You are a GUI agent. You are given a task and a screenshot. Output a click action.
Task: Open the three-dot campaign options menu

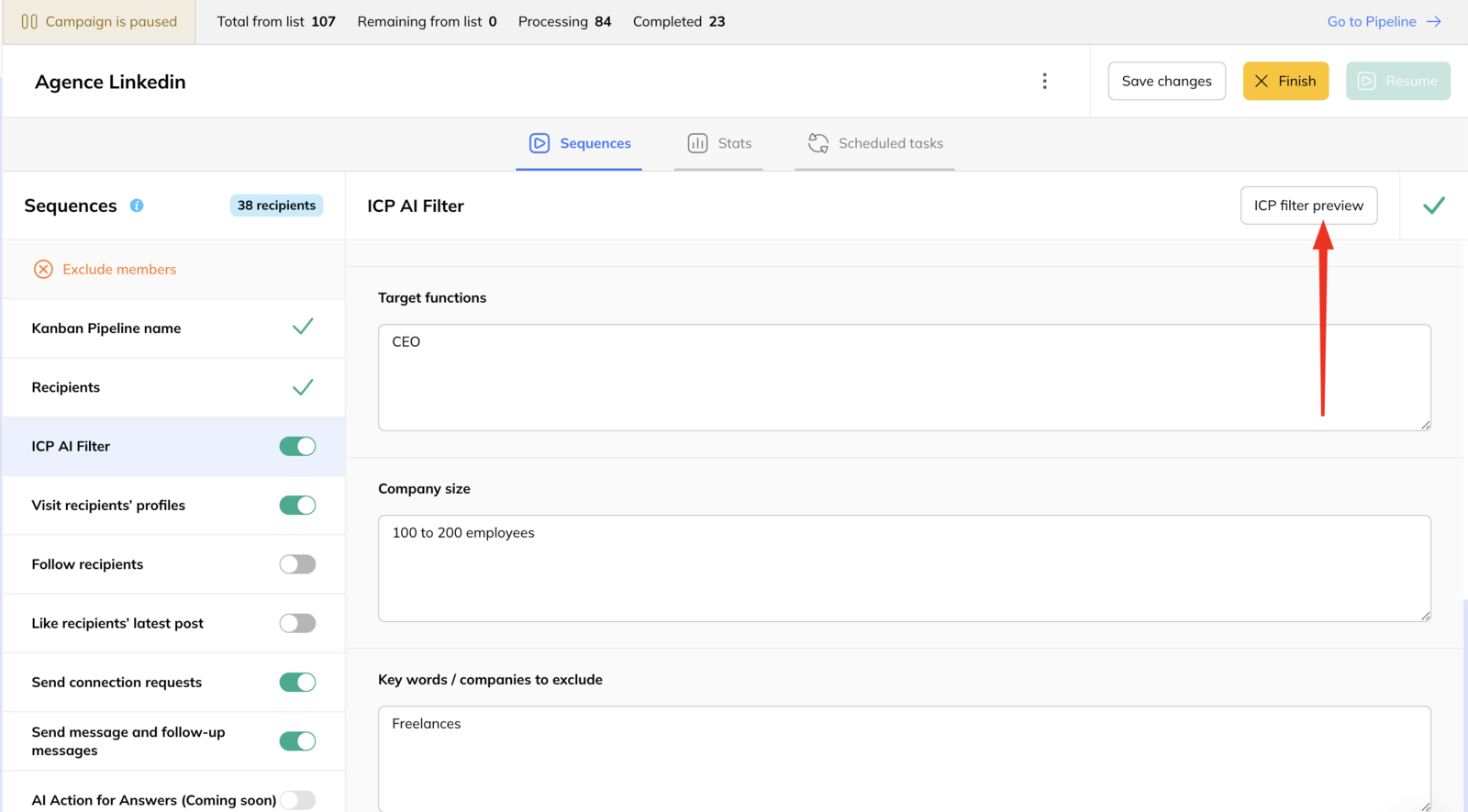pyautogui.click(x=1044, y=81)
